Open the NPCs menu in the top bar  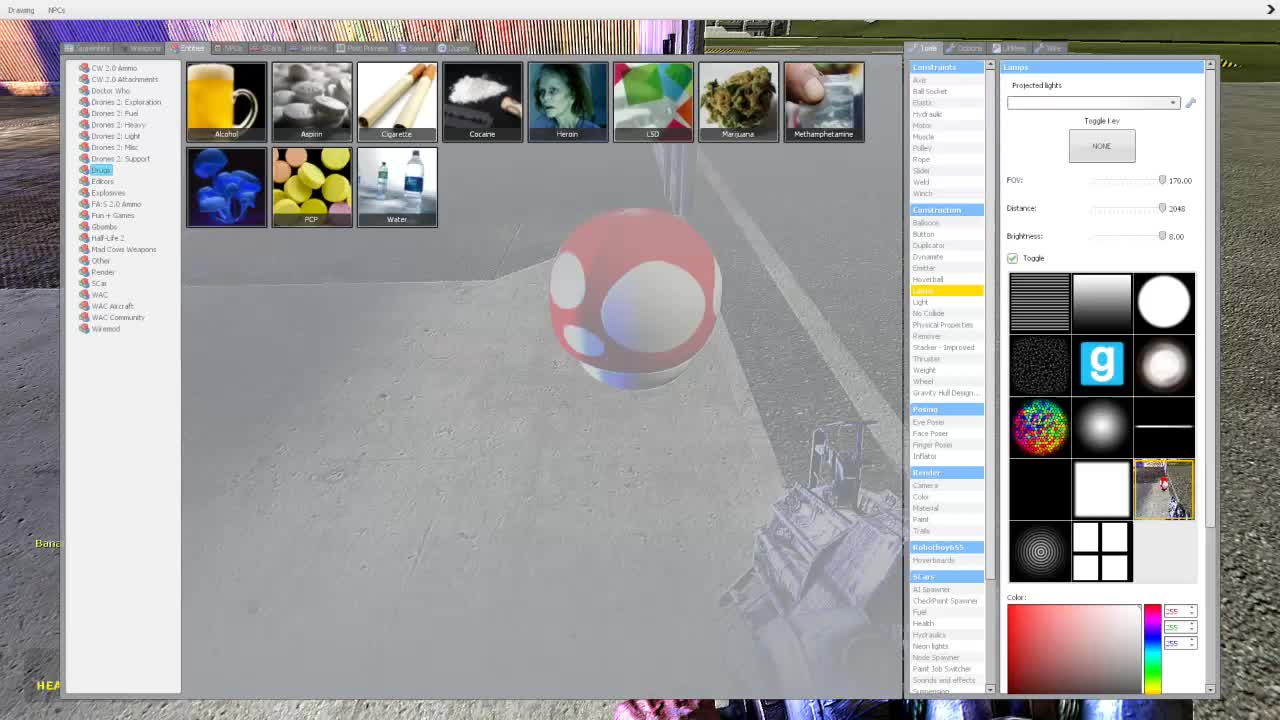coord(56,10)
